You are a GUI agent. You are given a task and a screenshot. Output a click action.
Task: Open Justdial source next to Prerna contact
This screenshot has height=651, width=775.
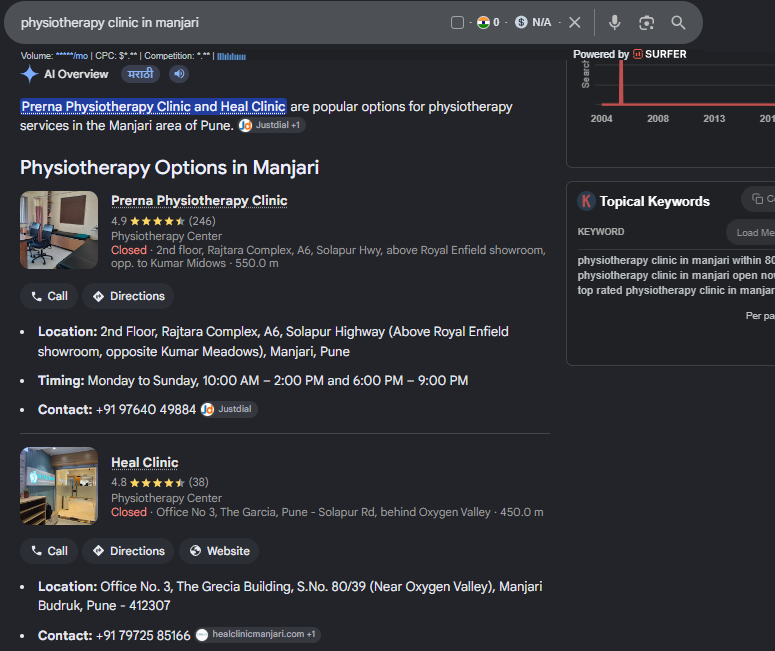(x=229, y=409)
